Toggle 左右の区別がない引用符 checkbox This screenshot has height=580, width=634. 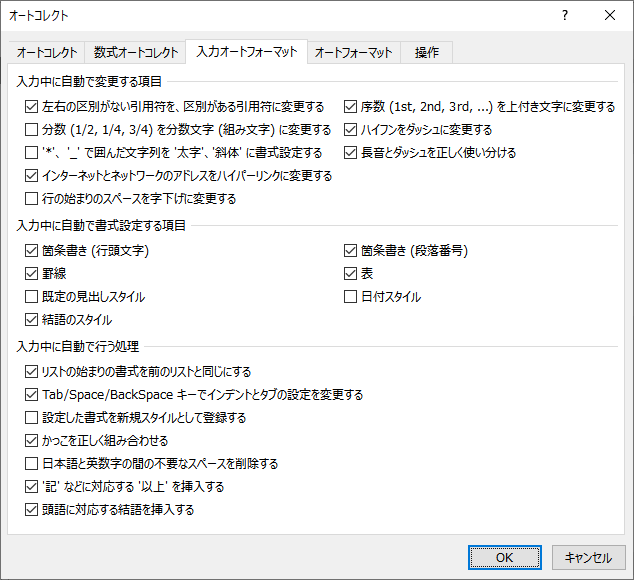(32, 107)
